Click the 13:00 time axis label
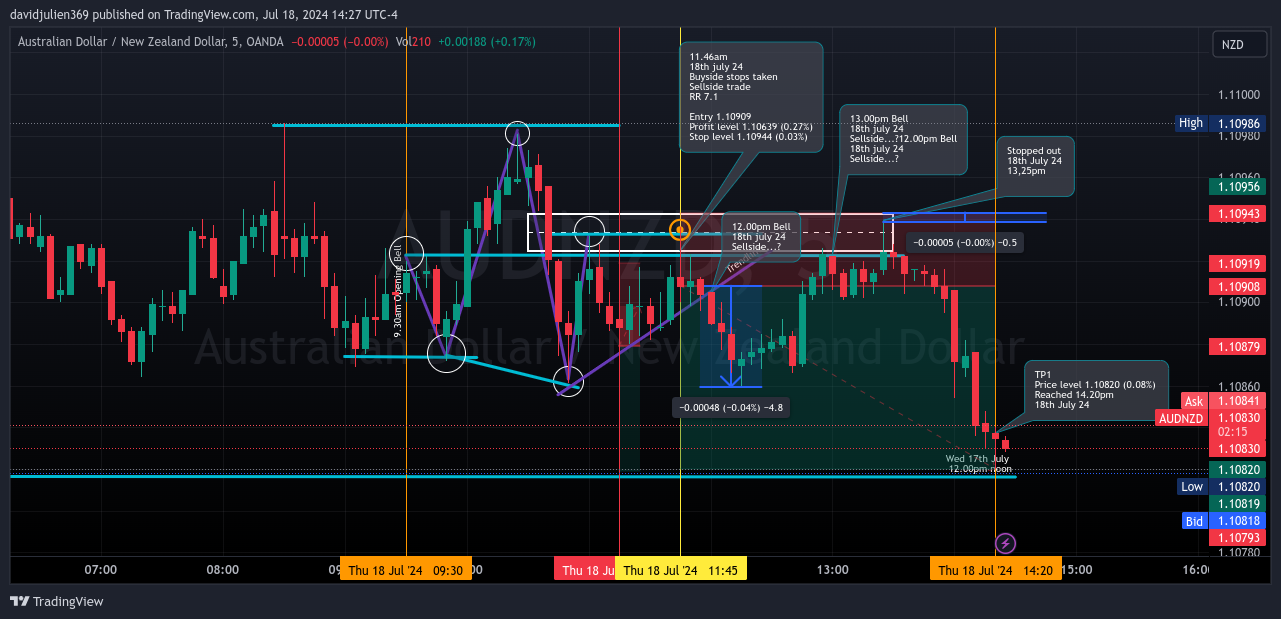Image resolution: width=1281 pixels, height=619 pixels. [x=832, y=570]
